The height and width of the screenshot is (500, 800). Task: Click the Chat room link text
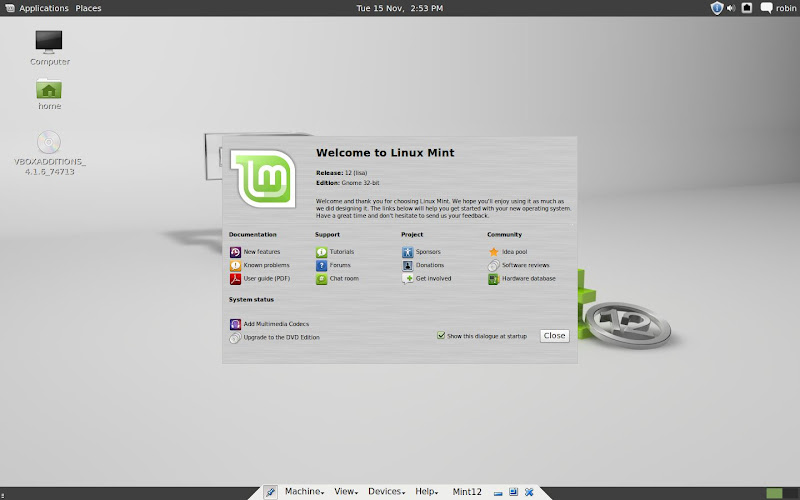pyautogui.click(x=344, y=279)
